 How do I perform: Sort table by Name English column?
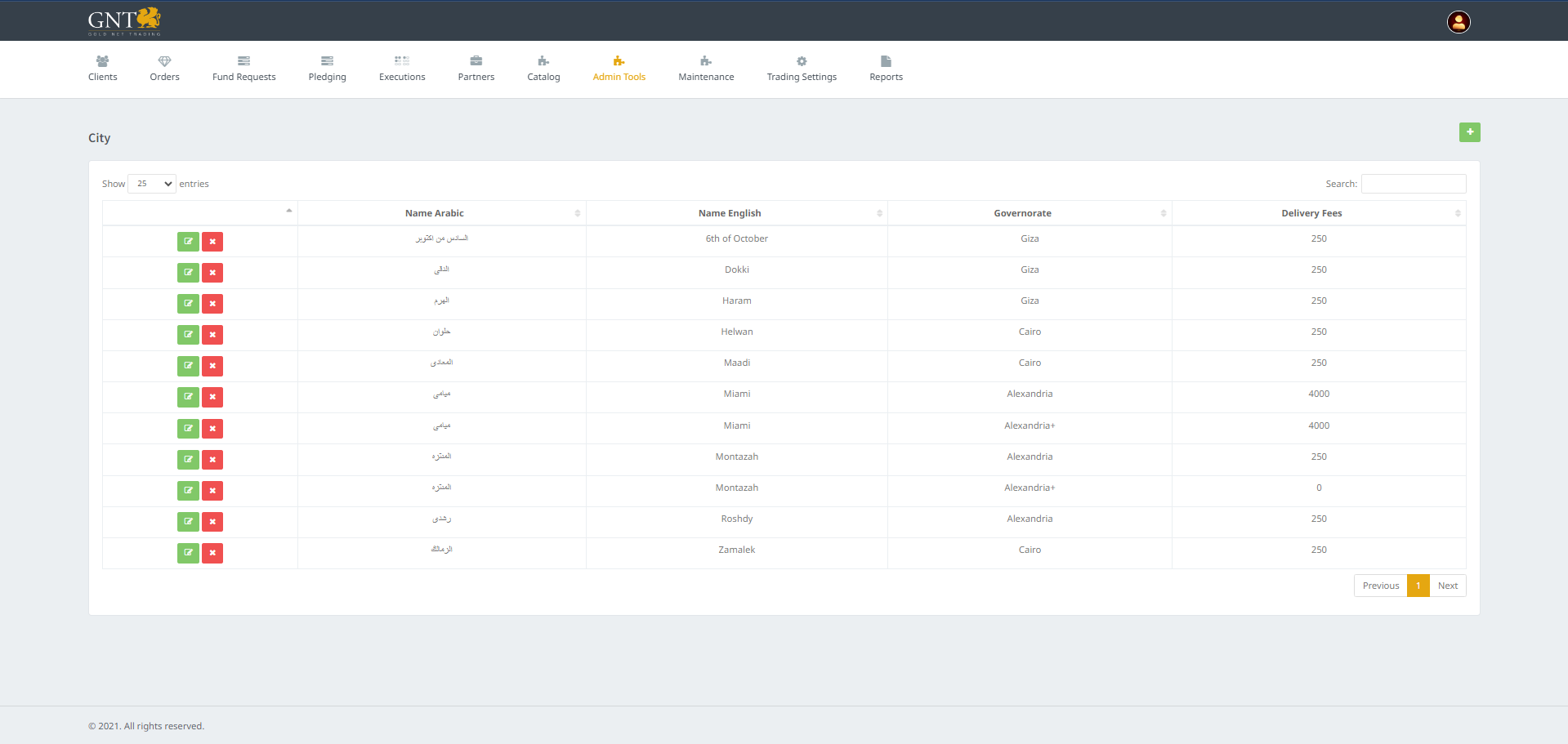click(730, 213)
